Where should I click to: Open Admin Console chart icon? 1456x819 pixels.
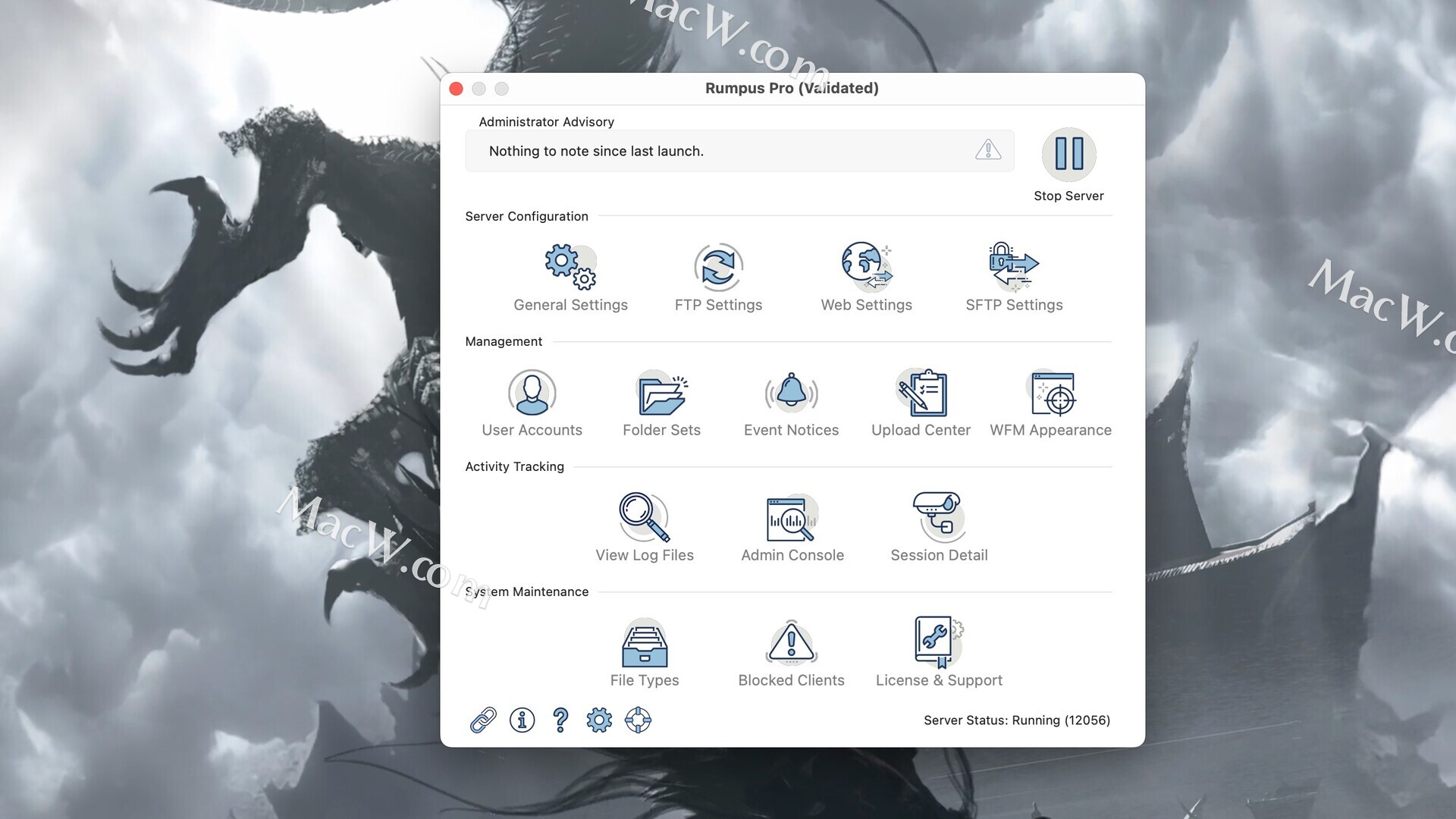(x=792, y=517)
